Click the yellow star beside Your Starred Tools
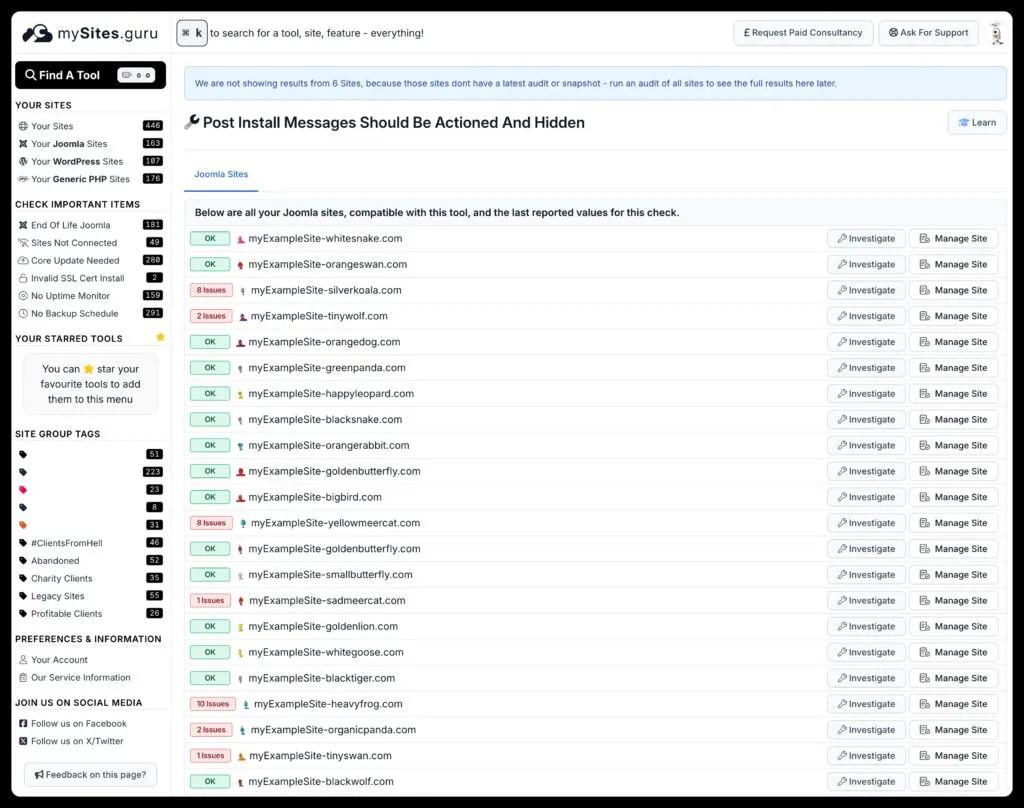 pos(160,338)
